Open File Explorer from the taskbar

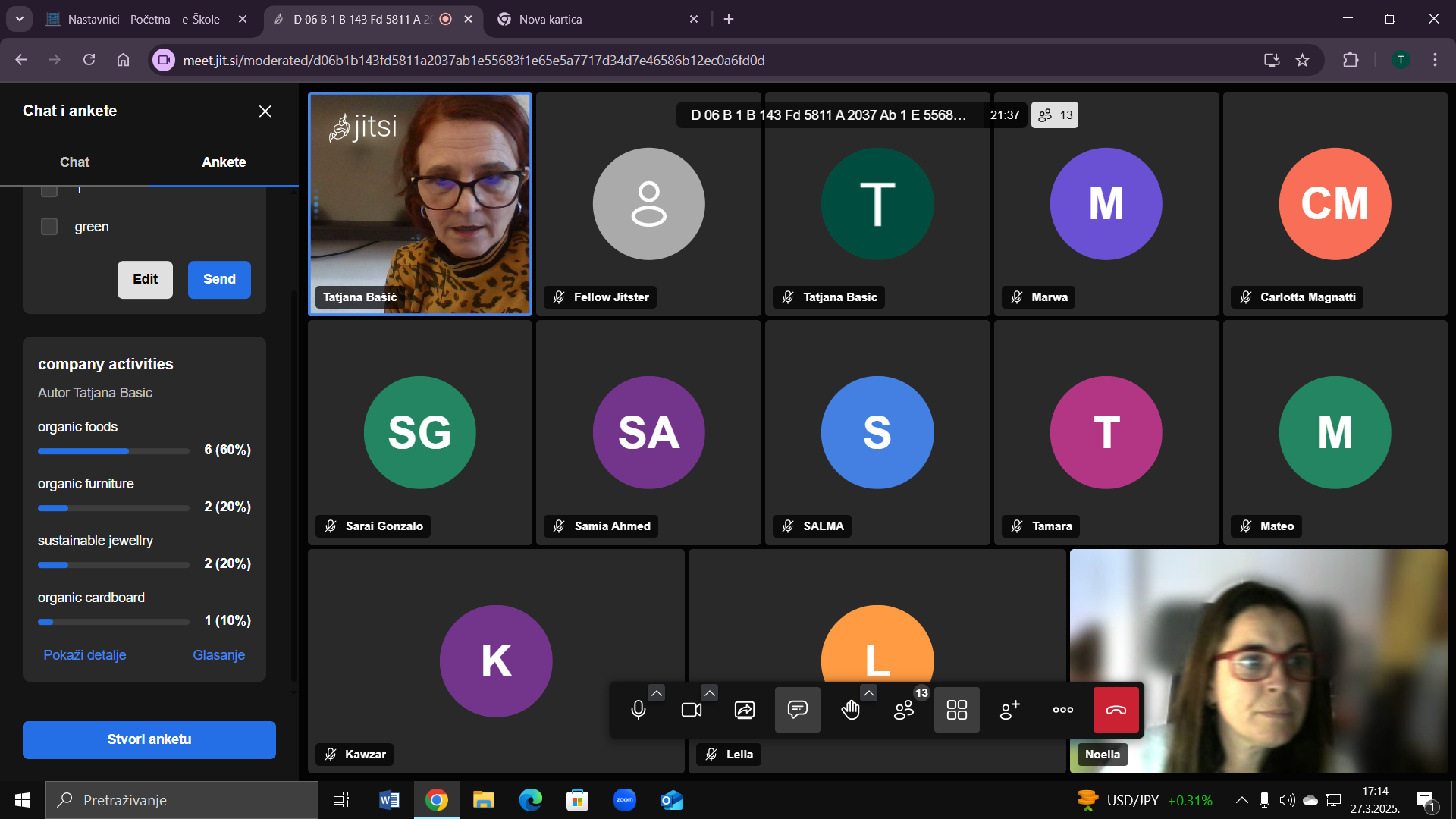click(x=483, y=800)
